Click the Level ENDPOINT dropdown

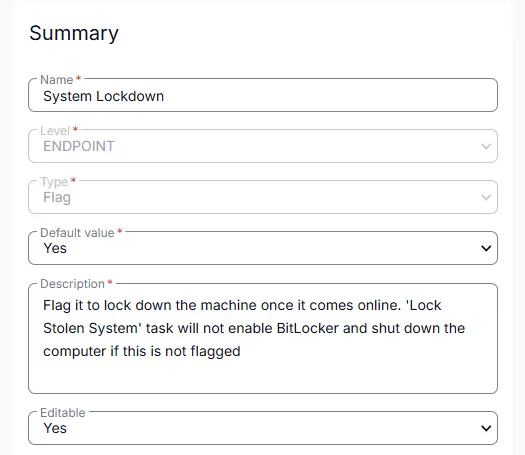pos(263,146)
